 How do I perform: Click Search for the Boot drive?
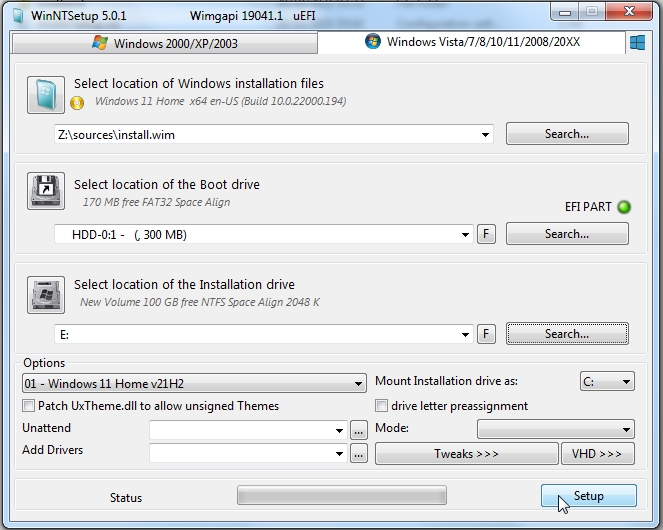(x=567, y=233)
